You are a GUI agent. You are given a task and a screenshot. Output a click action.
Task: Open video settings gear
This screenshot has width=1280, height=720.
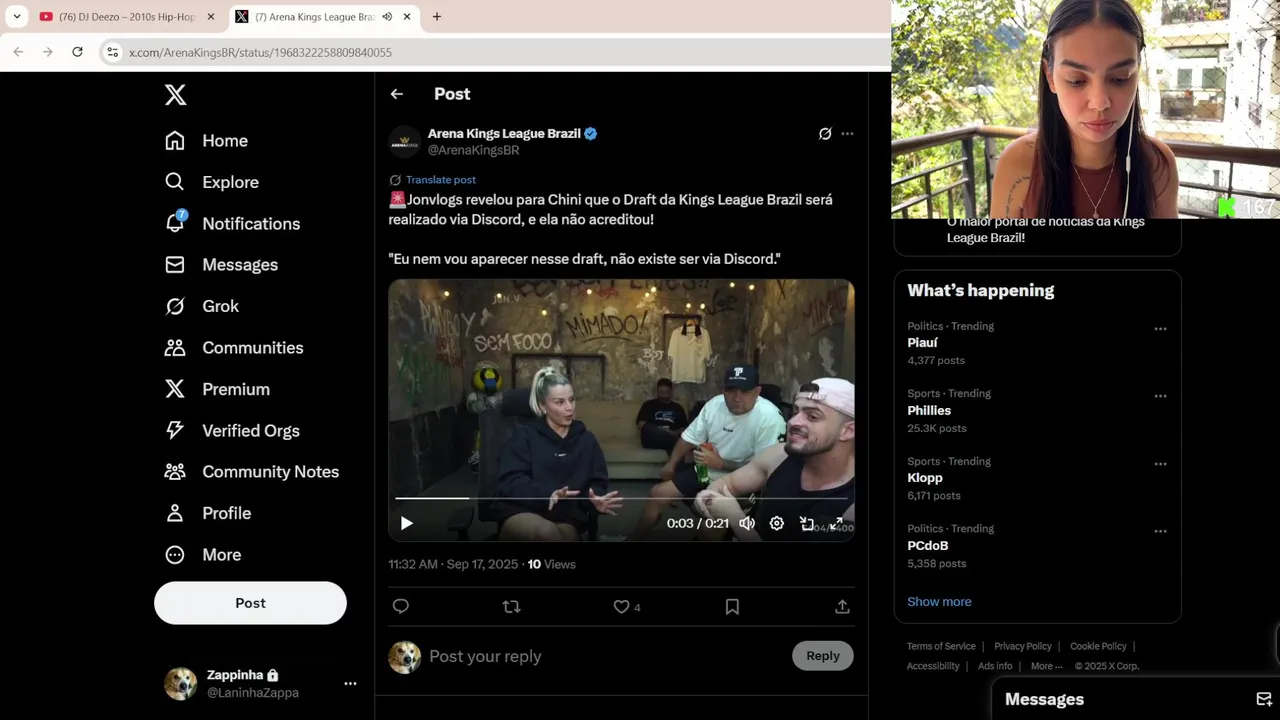click(777, 523)
